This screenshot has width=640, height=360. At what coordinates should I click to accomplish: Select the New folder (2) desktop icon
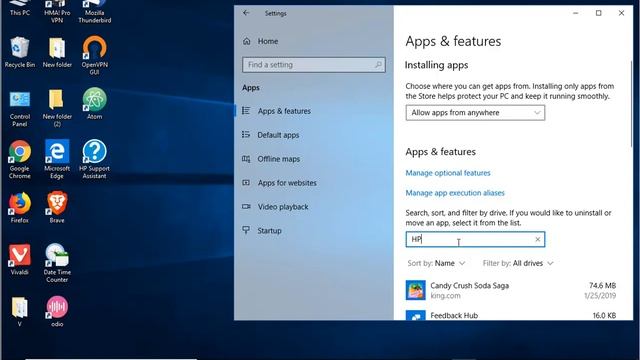pos(57,108)
